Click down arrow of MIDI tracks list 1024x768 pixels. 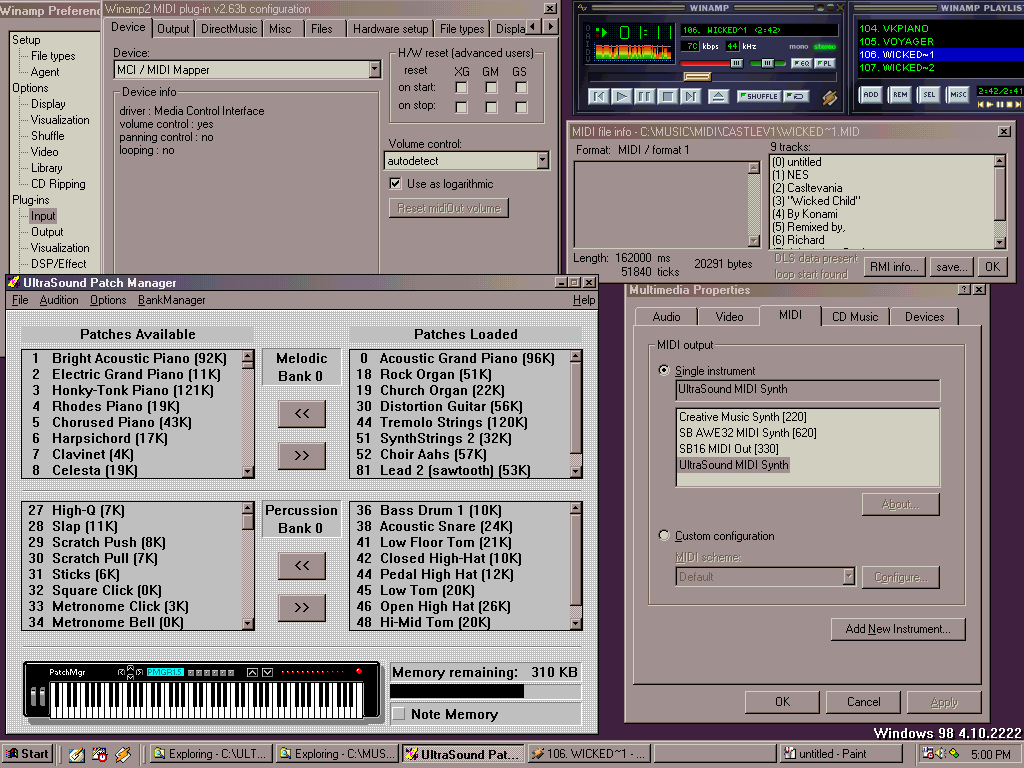(x=1000, y=242)
